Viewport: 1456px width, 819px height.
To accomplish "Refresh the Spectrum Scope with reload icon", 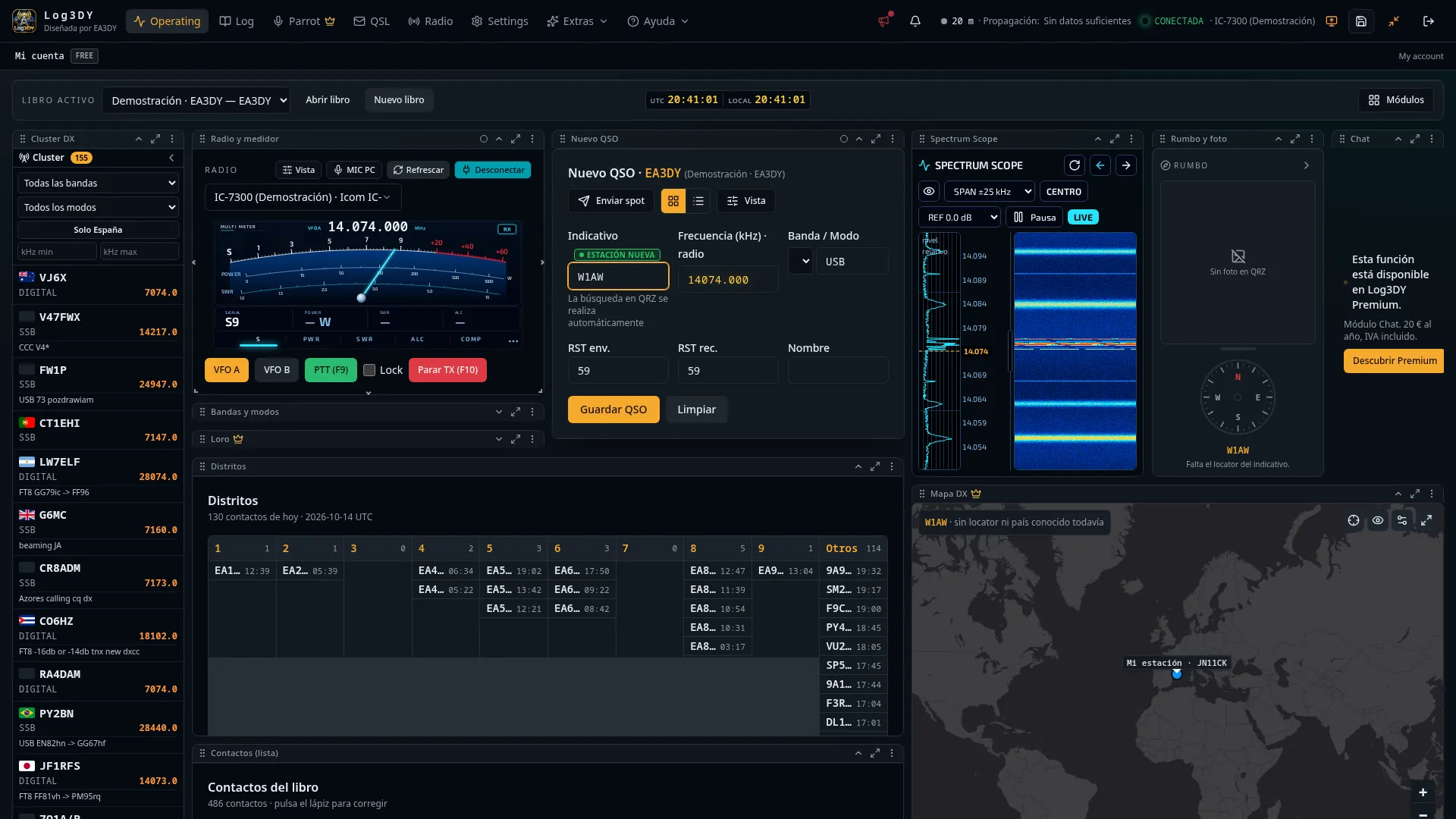I will click(x=1075, y=165).
